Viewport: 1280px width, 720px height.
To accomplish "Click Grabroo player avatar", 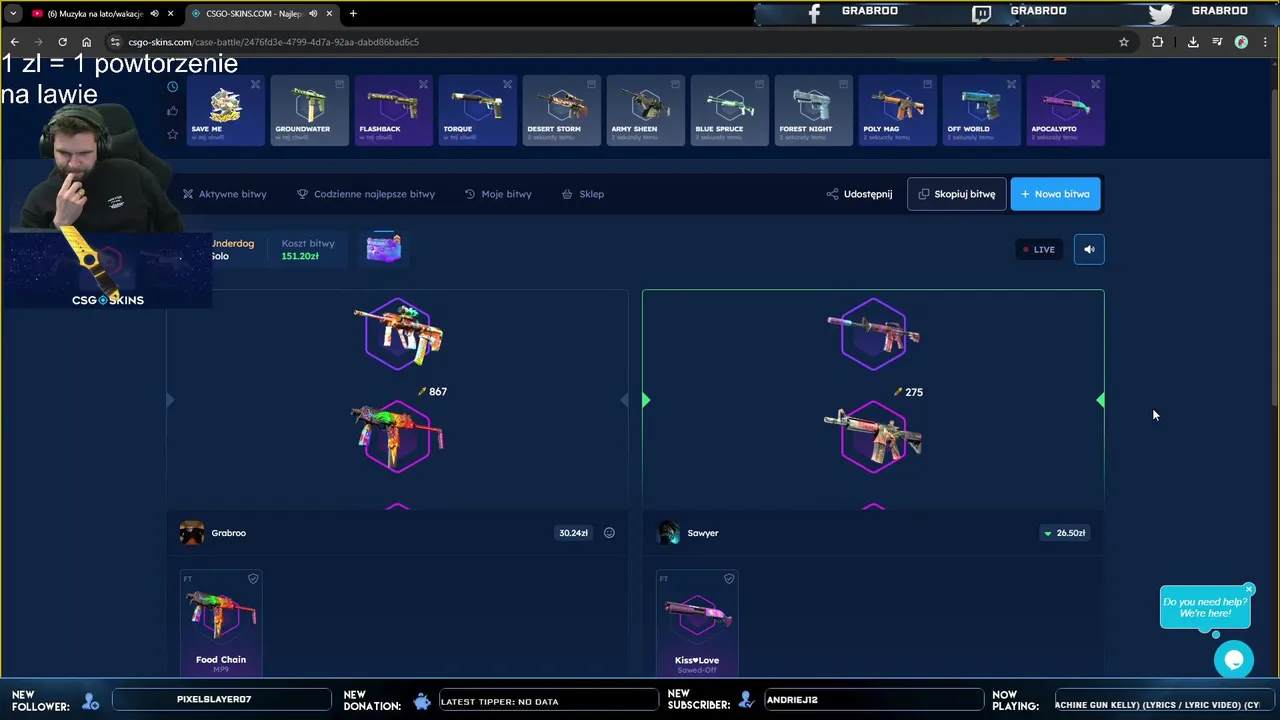I will [192, 533].
